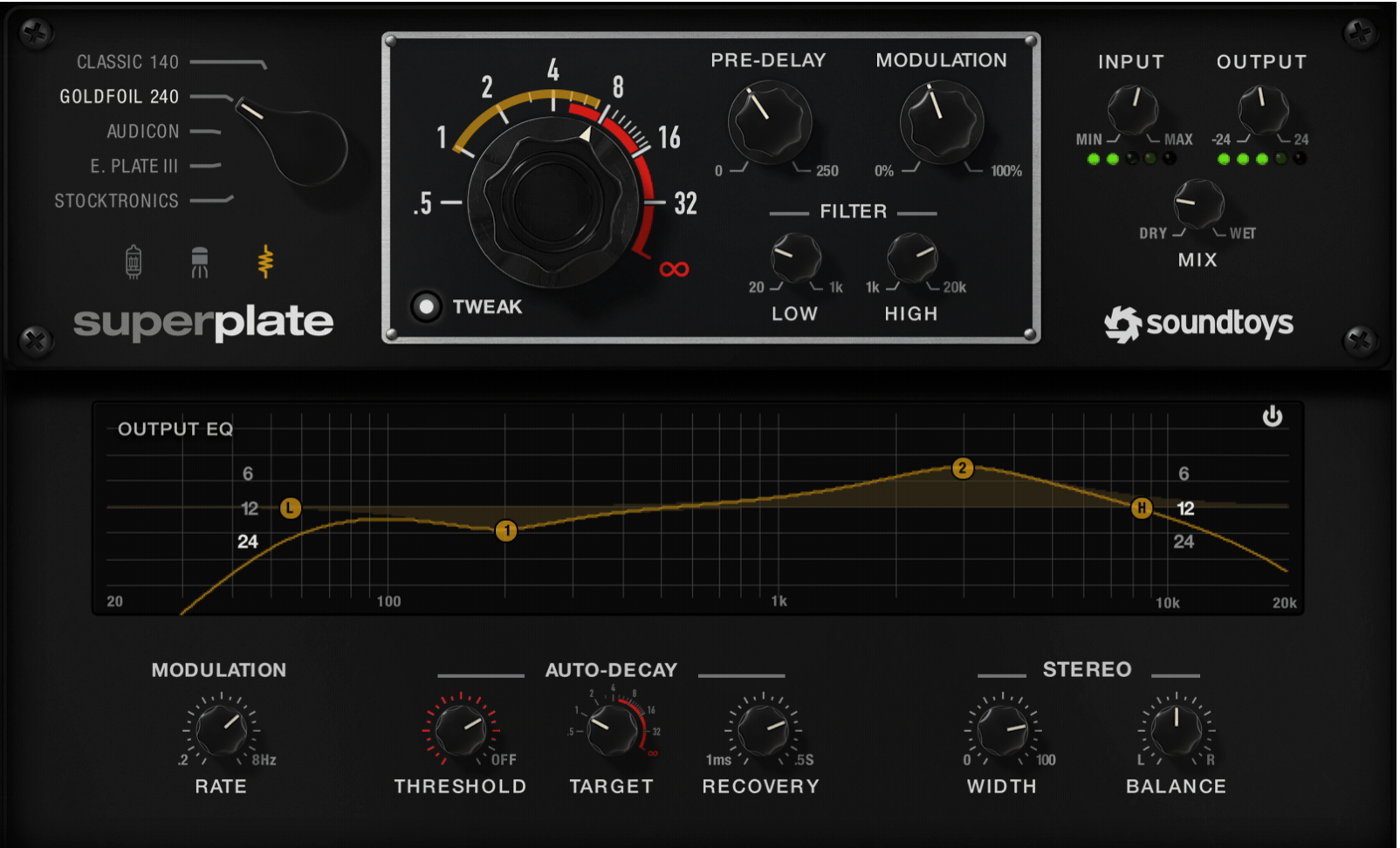
Task: Click the Low filter knob
Action: point(795,258)
